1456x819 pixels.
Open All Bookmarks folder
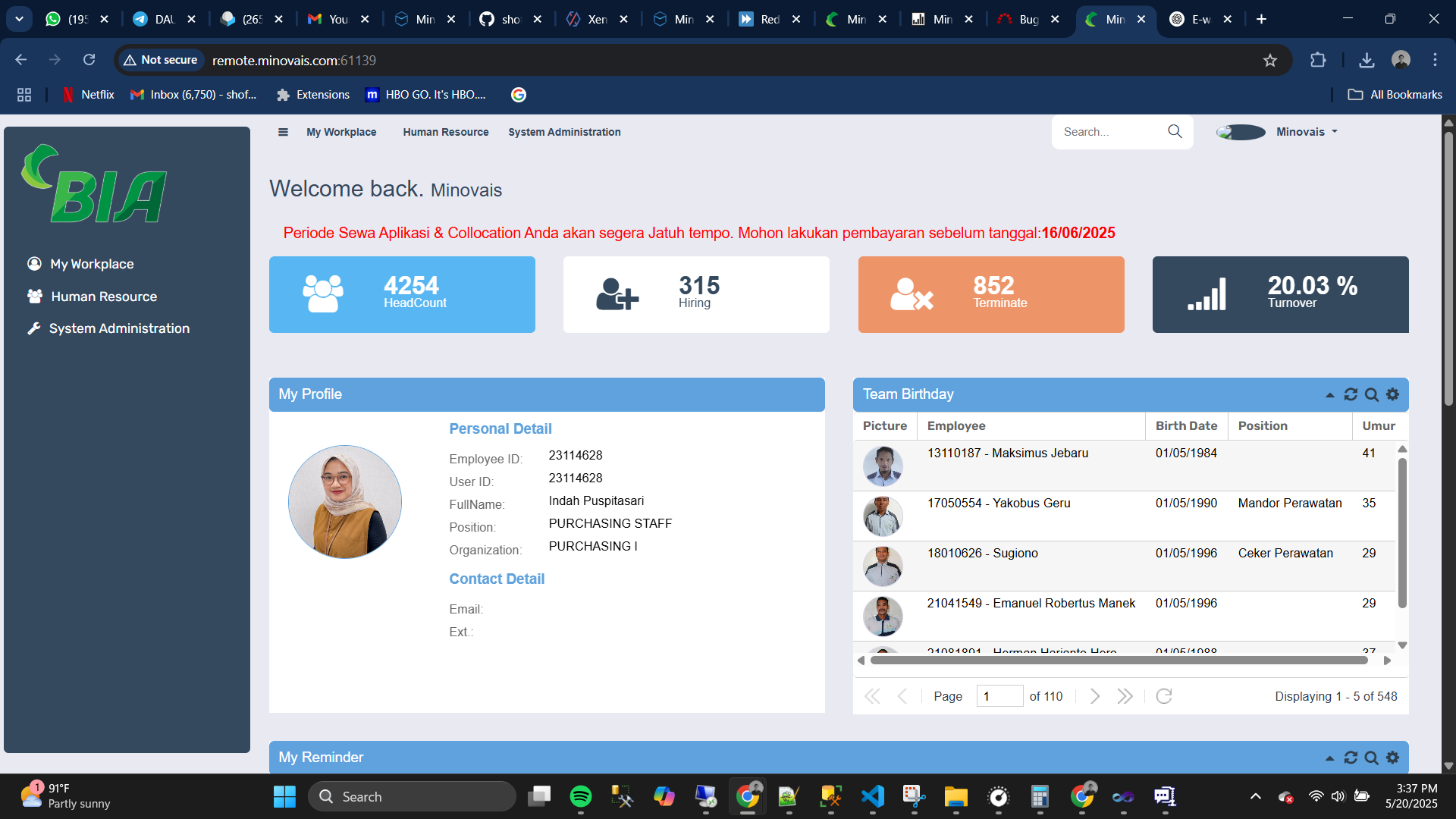click(1395, 95)
